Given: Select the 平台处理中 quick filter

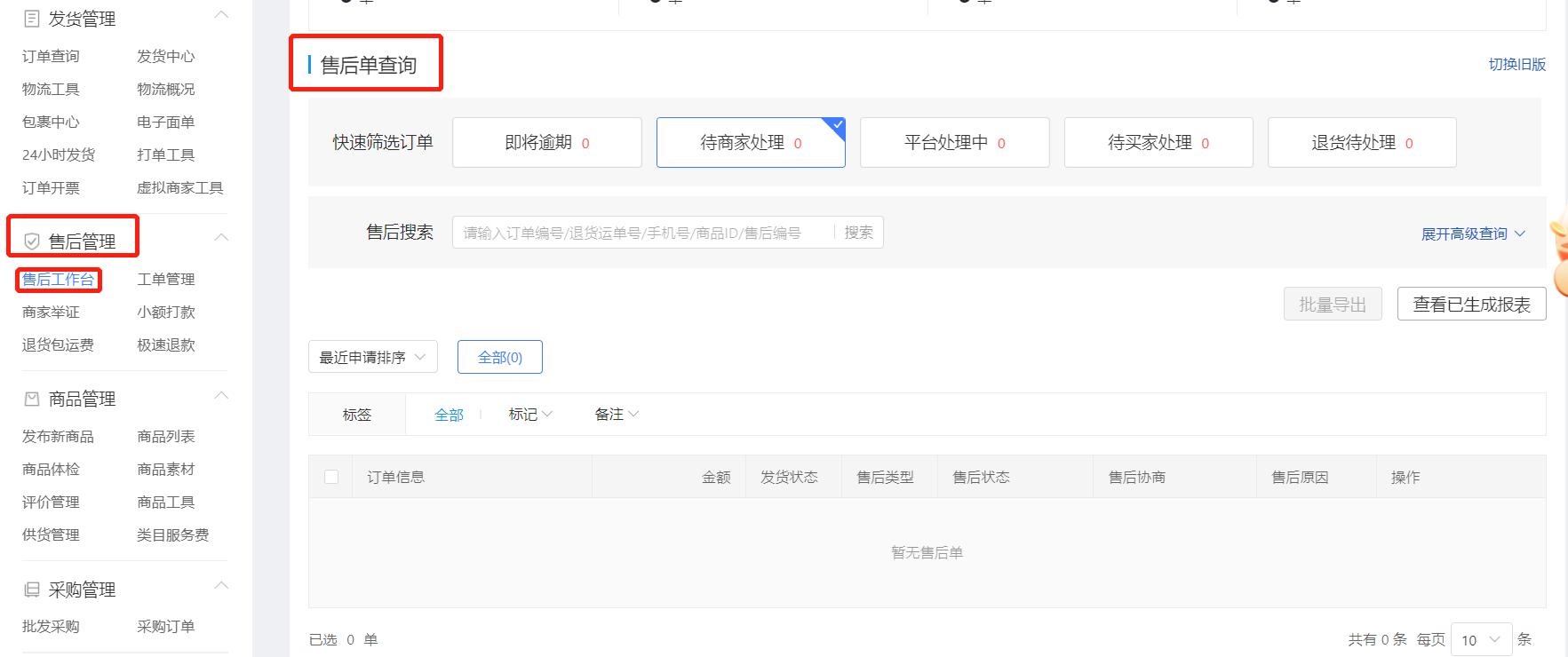Looking at the screenshot, I should click(x=955, y=142).
